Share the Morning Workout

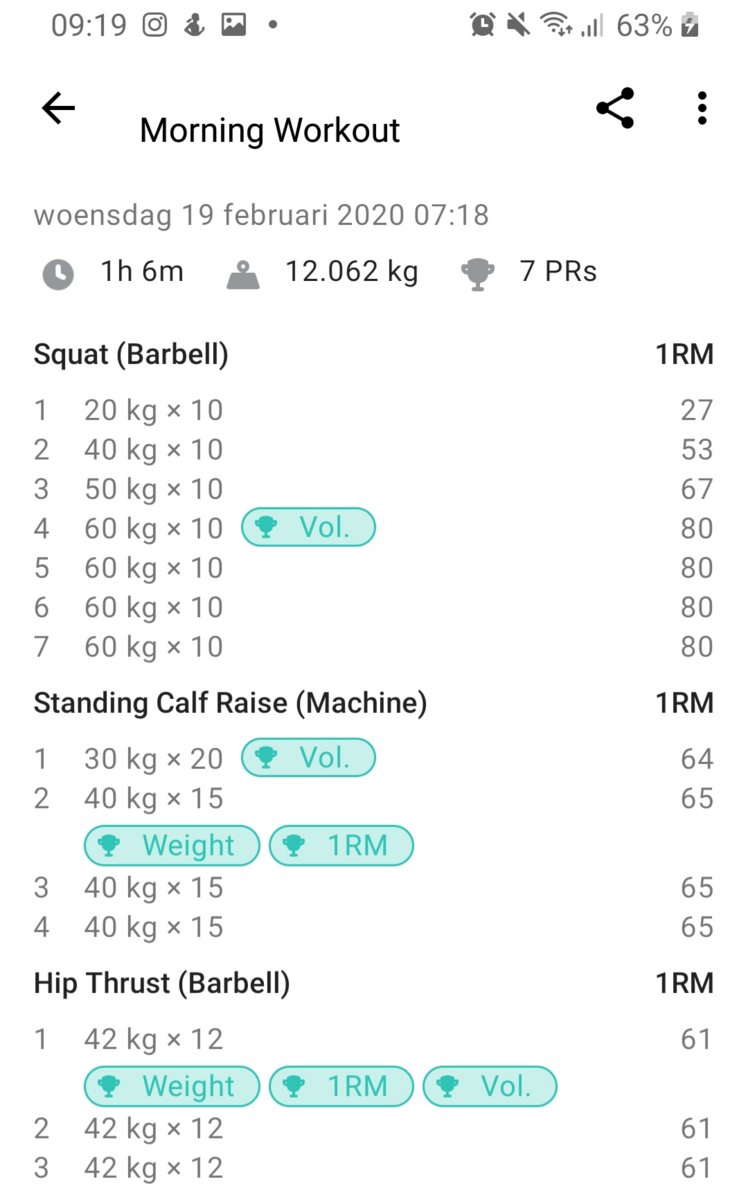coord(615,108)
